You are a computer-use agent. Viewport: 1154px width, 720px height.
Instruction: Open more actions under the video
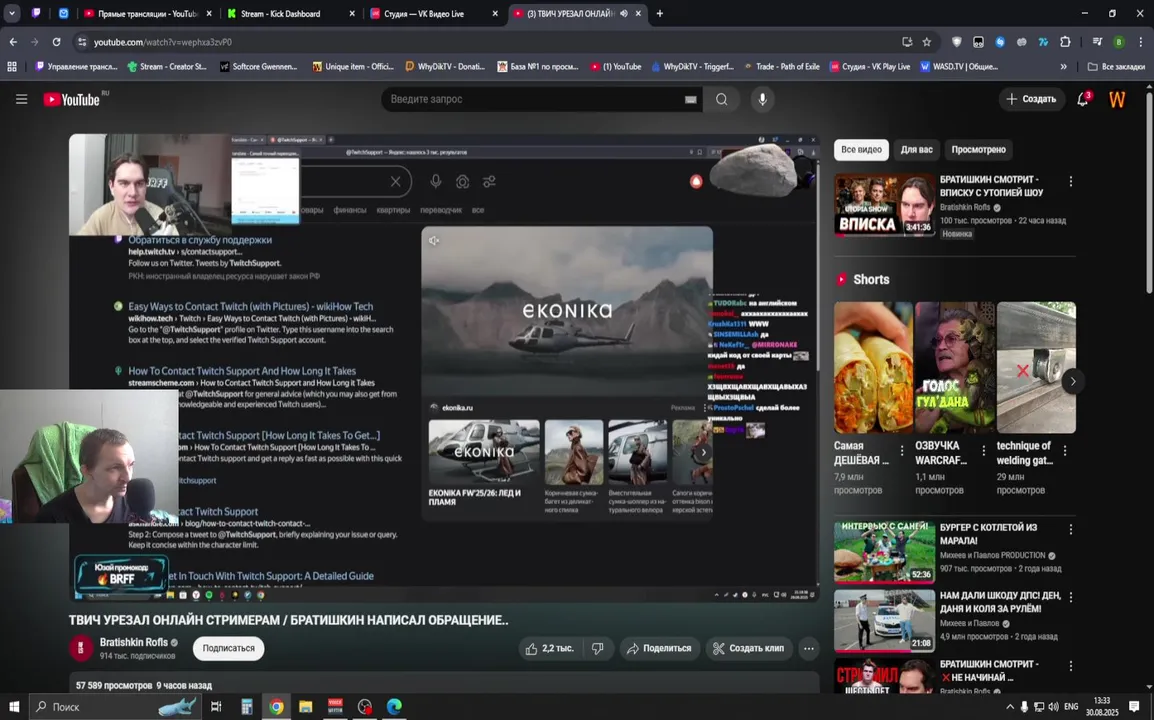tap(809, 649)
